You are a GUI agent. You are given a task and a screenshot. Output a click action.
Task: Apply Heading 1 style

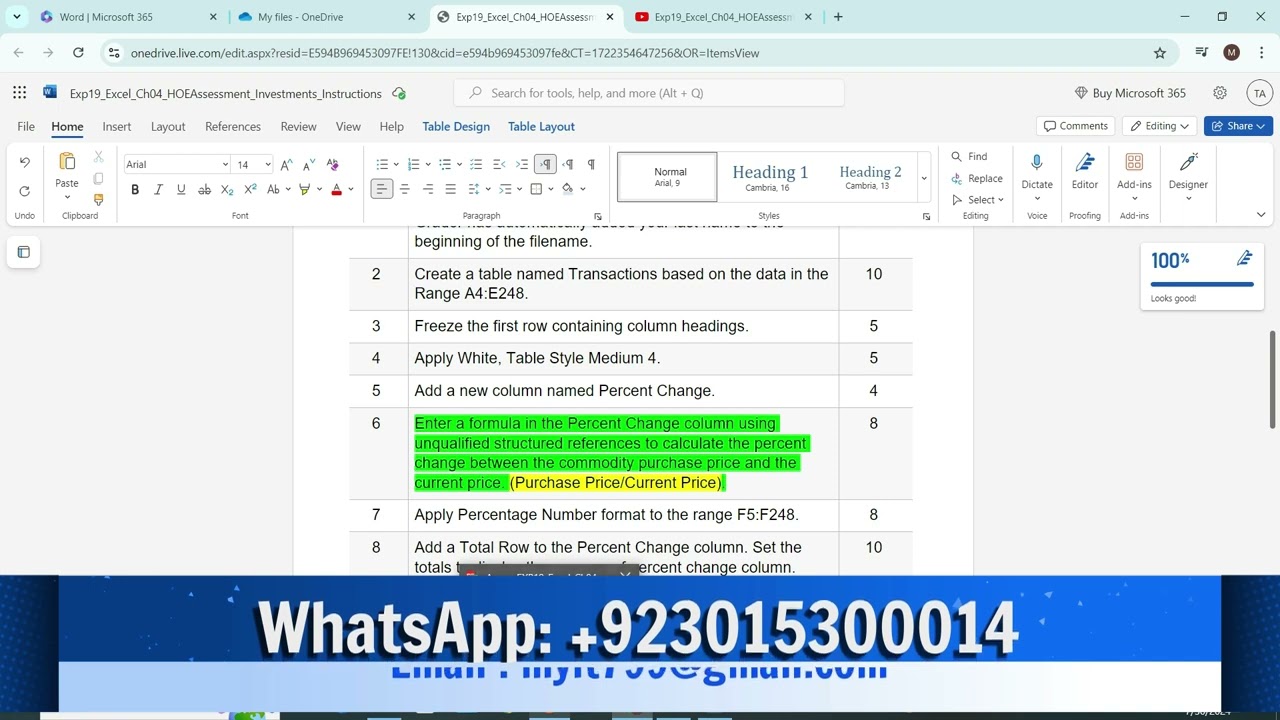coord(770,177)
